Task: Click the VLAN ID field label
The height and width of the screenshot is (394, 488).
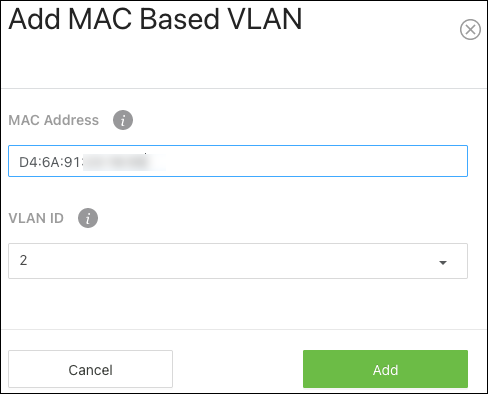Action: [x=36, y=218]
